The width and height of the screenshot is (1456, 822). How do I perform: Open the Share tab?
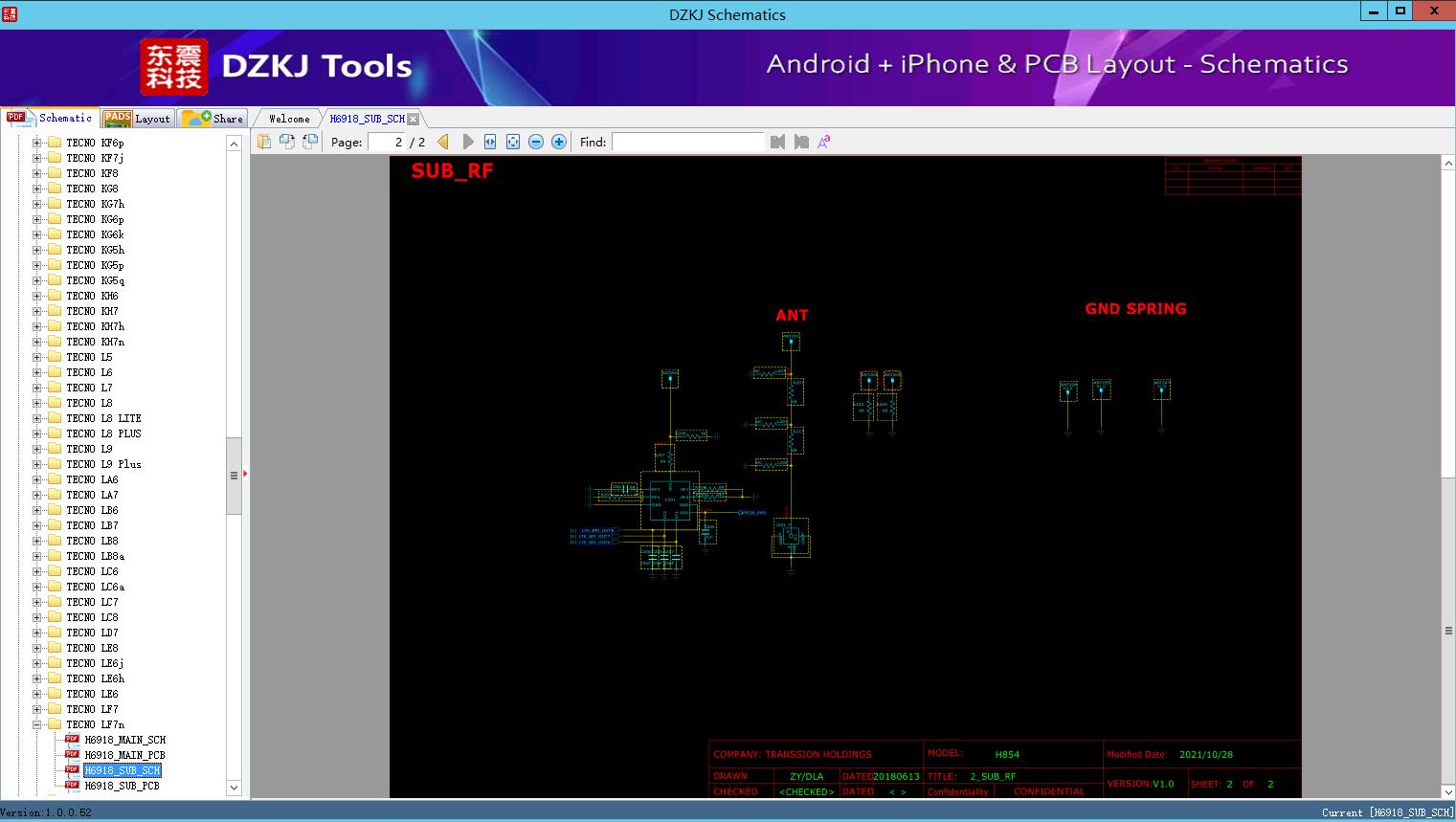click(213, 119)
